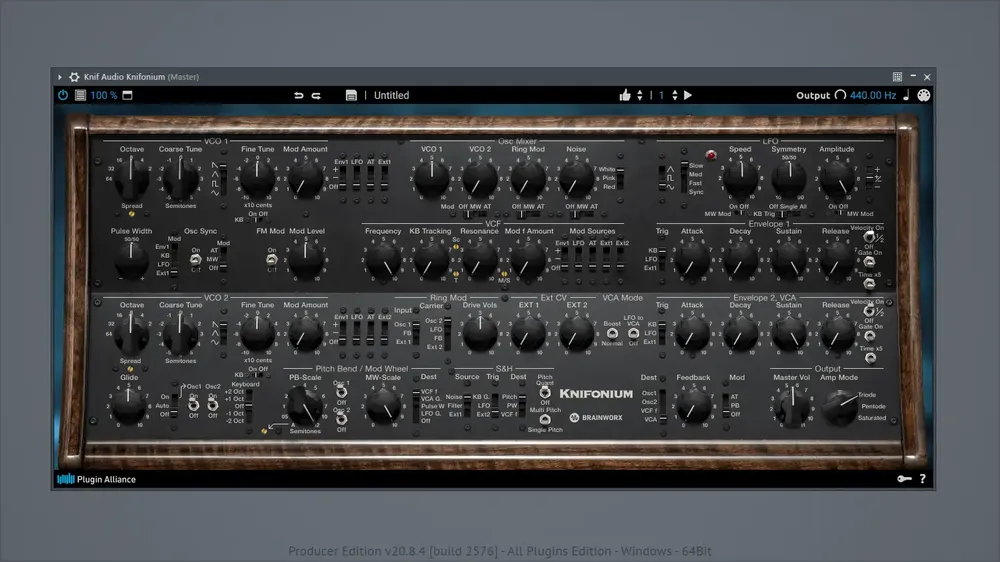Screen dimensions: 1000x562
Task: Click the Noise White/Pink/Red color switch
Action: (x=621, y=178)
